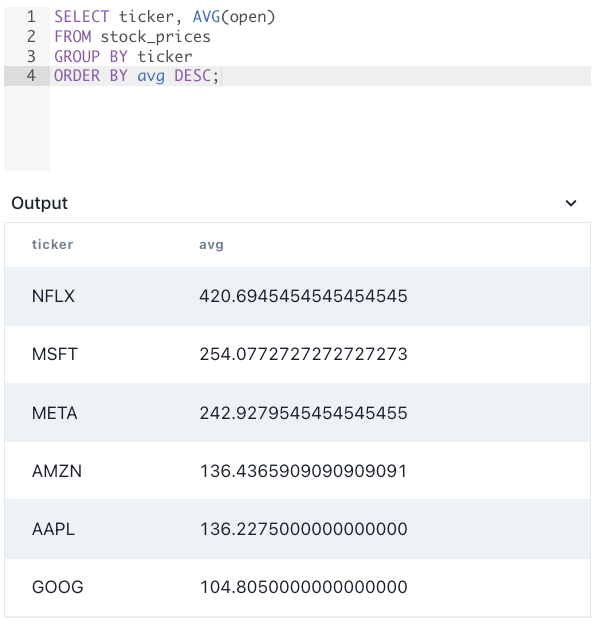Sort by the ticker column header

pyautogui.click(x=53, y=244)
